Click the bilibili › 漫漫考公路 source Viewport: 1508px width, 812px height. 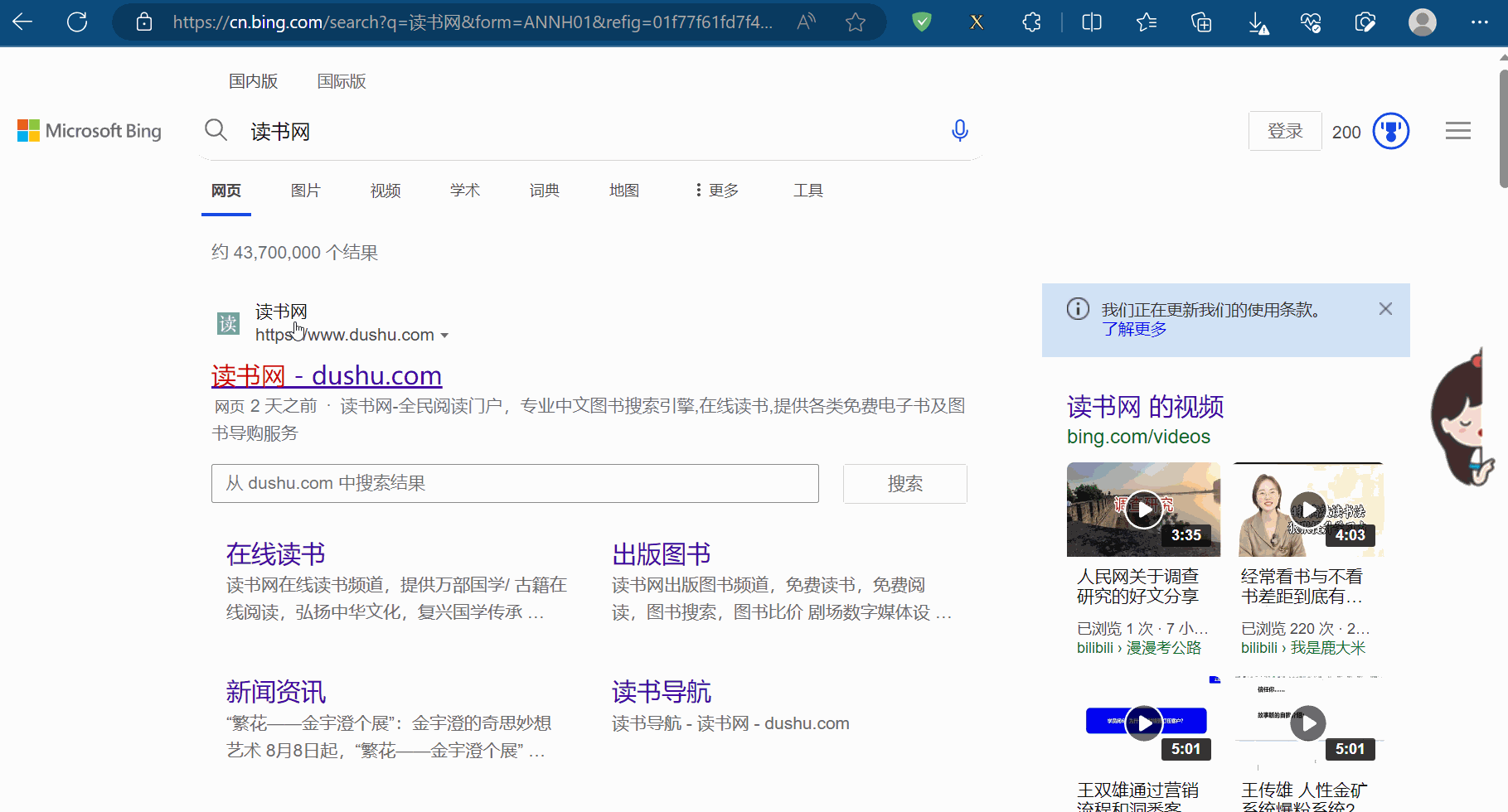[1138, 648]
